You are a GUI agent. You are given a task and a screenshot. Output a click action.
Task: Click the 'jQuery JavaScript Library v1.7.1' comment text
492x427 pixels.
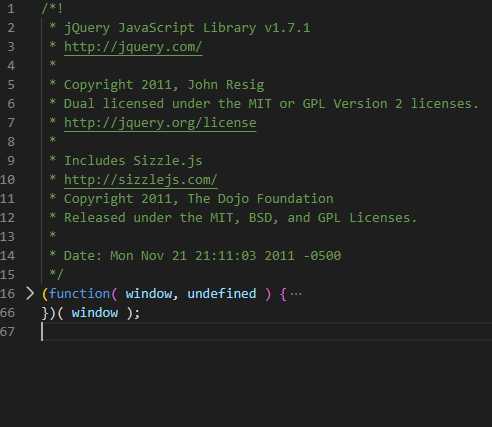187,28
